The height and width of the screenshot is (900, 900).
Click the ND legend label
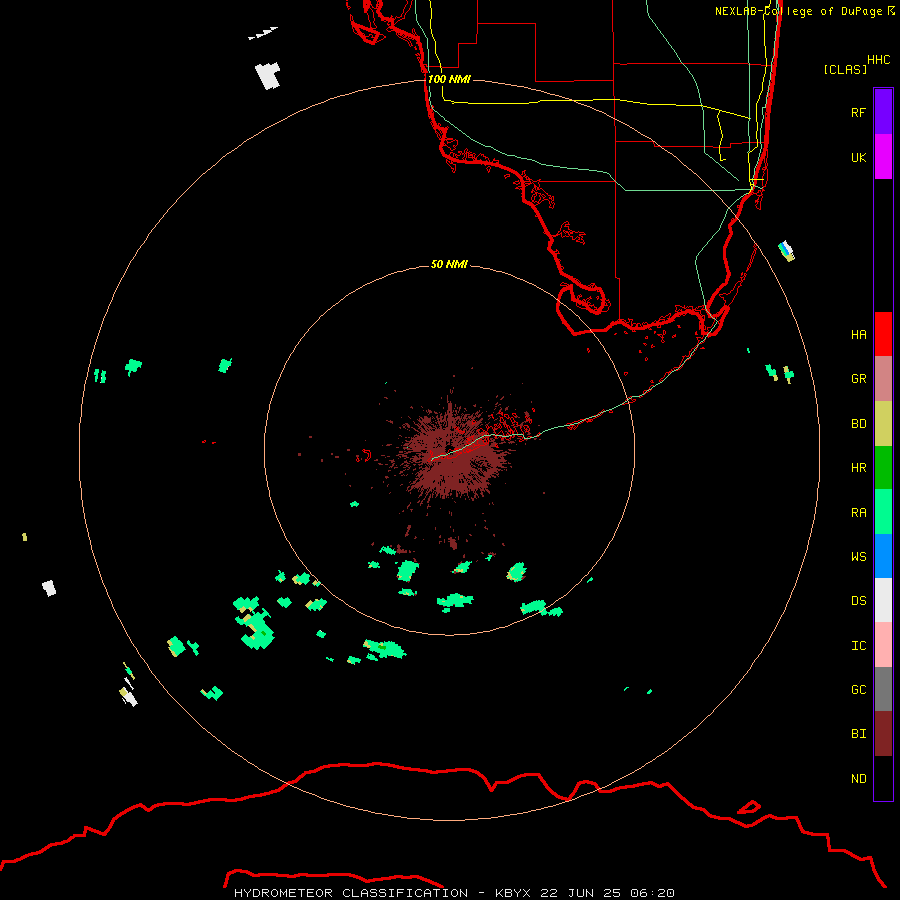tap(858, 778)
